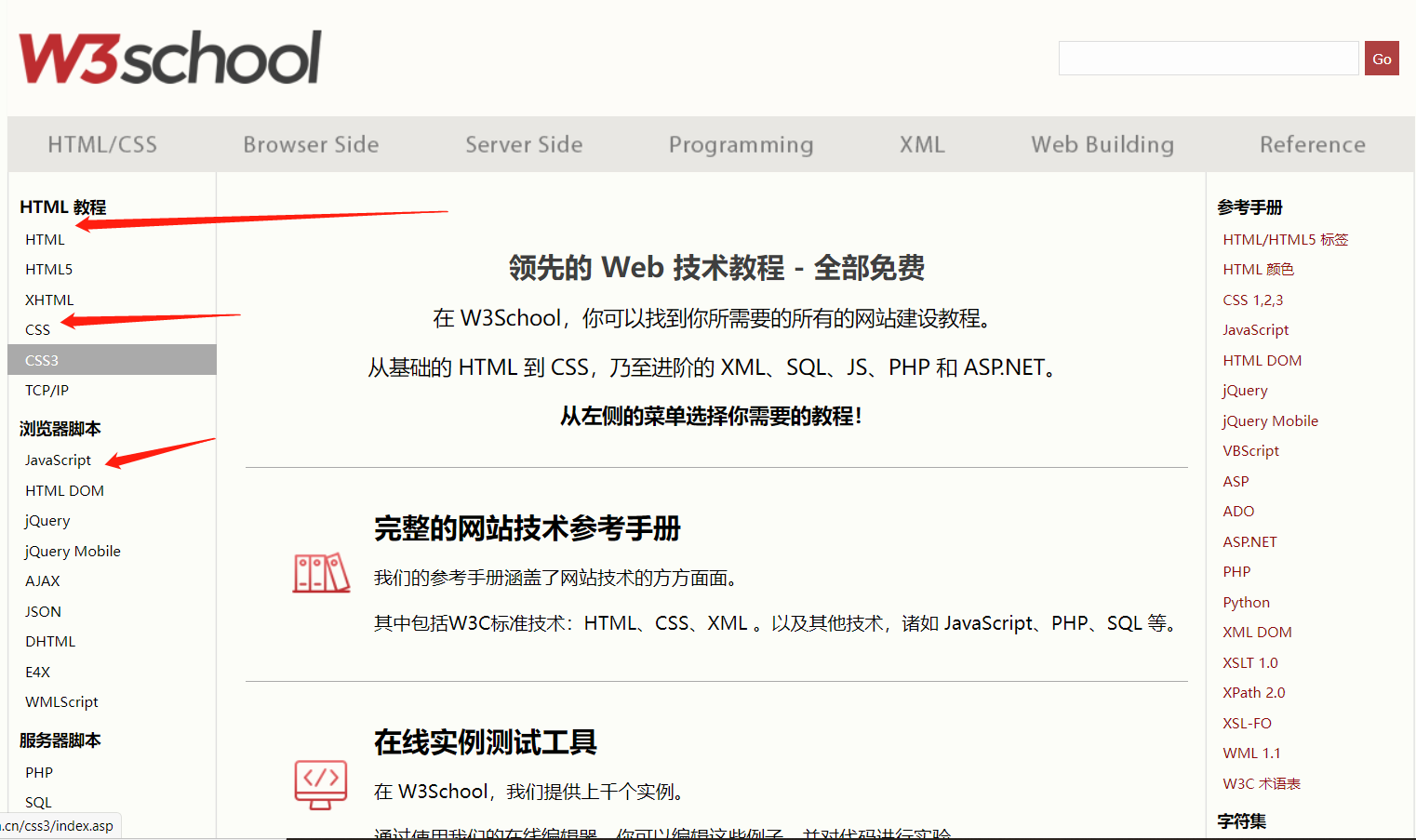Click the Go search button
Viewport: 1416px width, 840px height.
[x=1382, y=58]
